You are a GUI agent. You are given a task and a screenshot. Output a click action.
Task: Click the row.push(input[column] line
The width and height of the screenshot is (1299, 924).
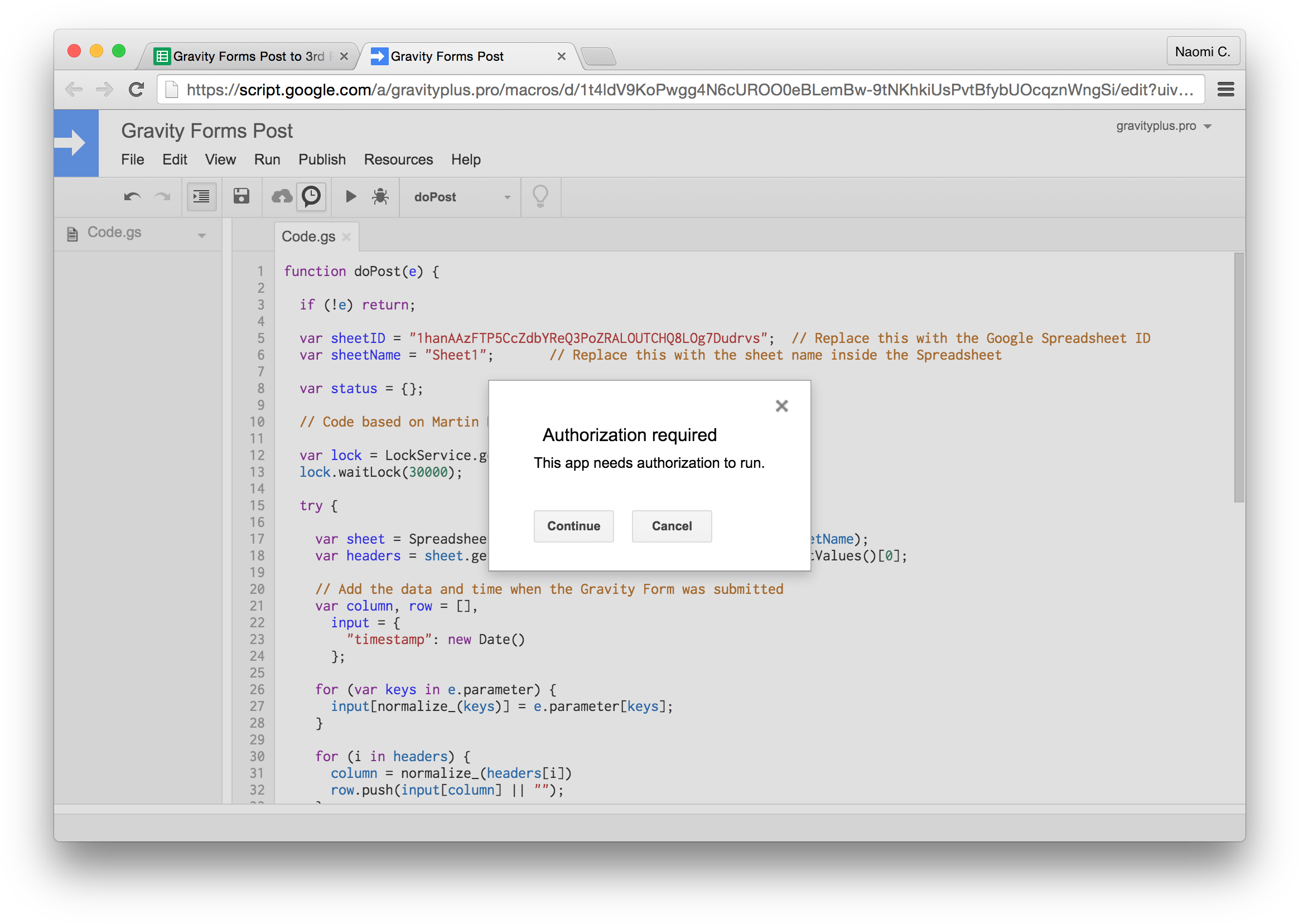coord(447,790)
